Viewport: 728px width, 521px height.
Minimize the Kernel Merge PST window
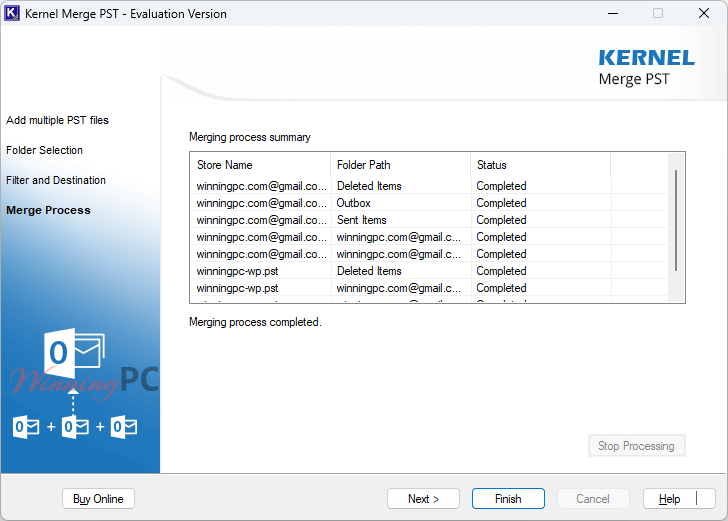pyautogui.click(x=613, y=13)
